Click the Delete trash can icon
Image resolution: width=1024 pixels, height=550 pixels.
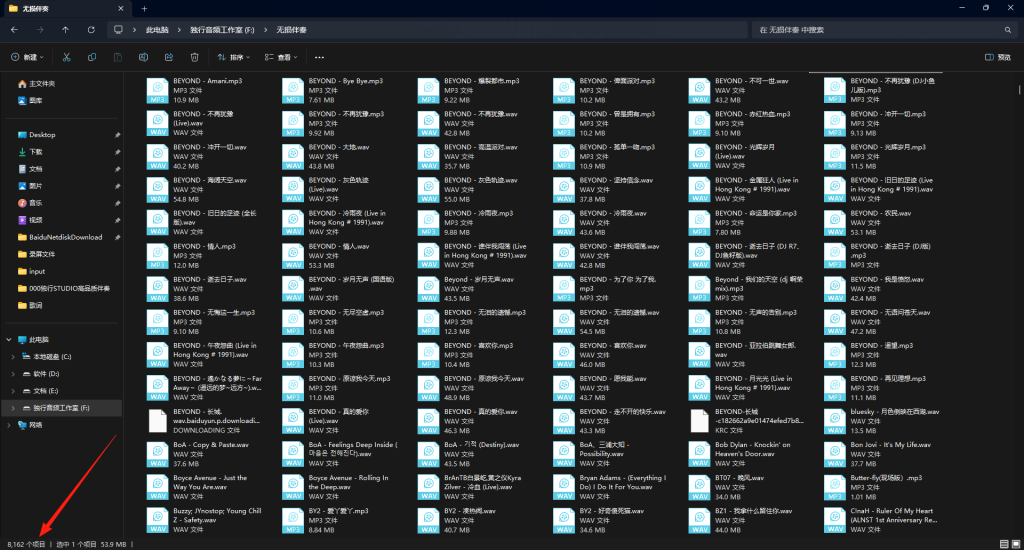coord(195,57)
